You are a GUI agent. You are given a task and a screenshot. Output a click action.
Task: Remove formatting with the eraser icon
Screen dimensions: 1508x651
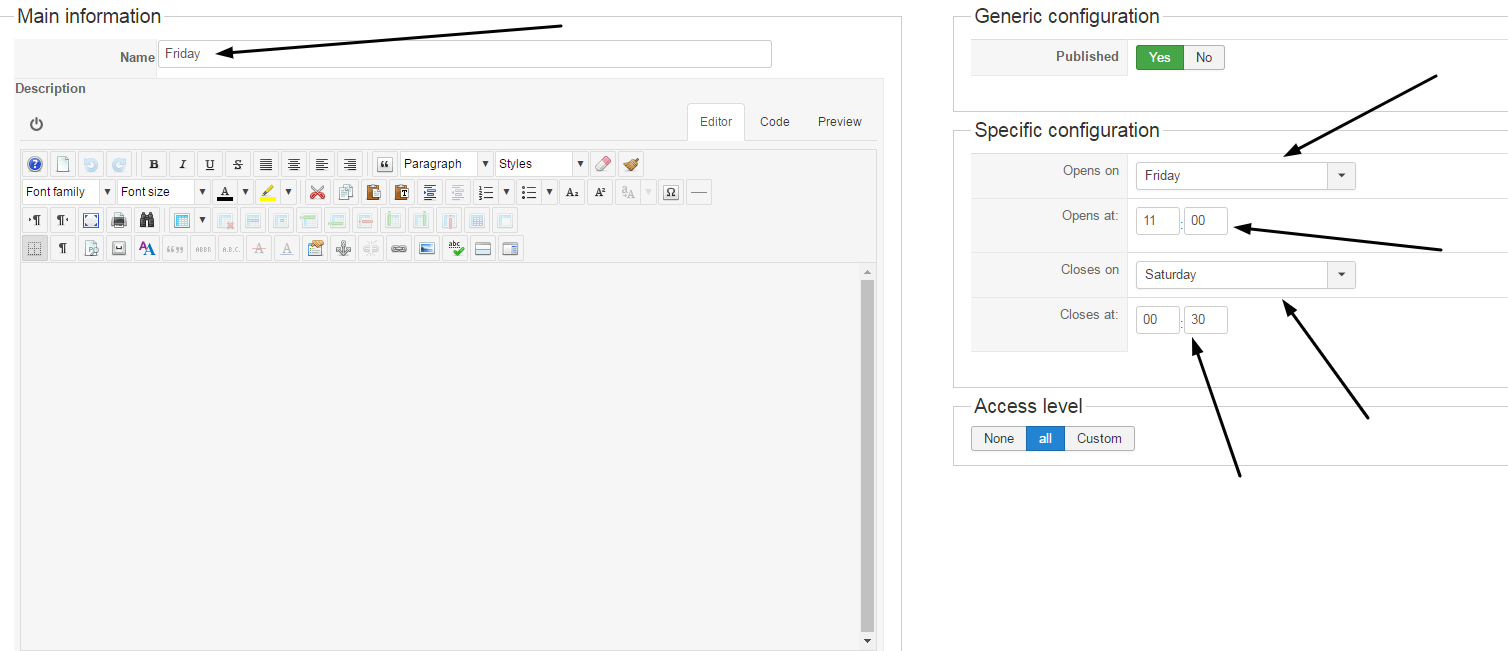click(x=603, y=164)
